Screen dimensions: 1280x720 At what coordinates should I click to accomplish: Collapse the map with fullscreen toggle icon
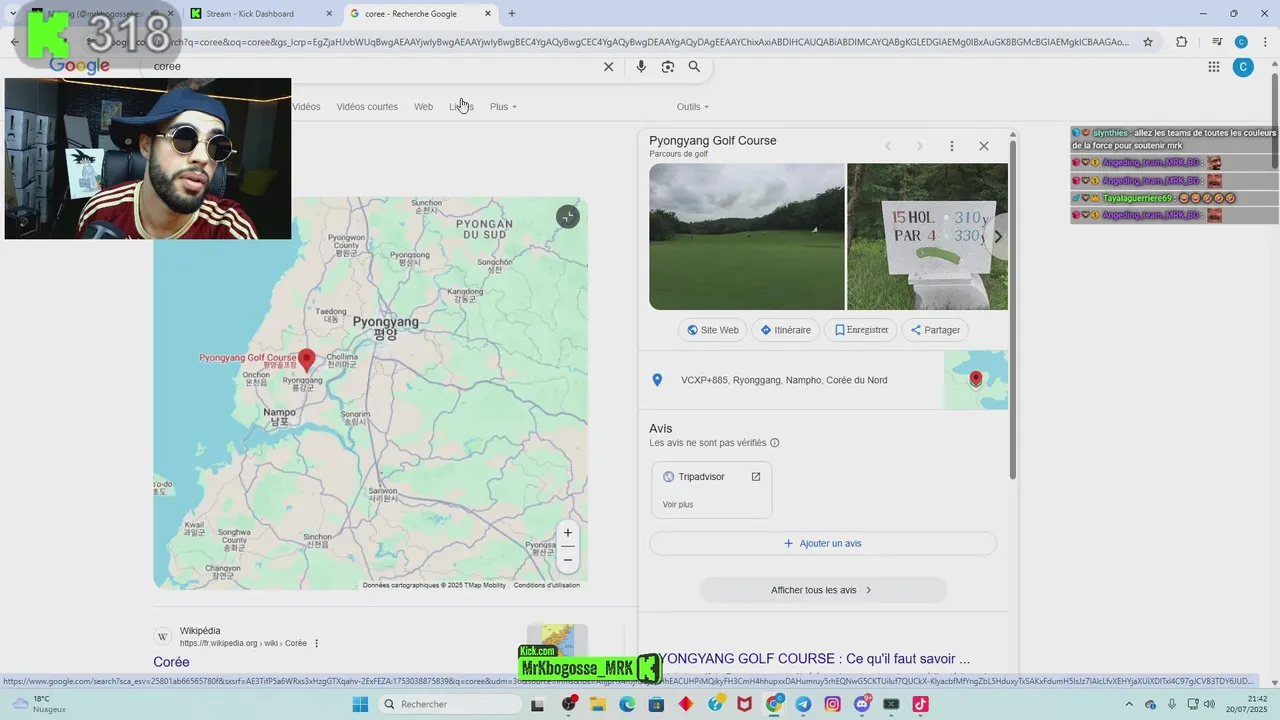pyautogui.click(x=568, y=217)
